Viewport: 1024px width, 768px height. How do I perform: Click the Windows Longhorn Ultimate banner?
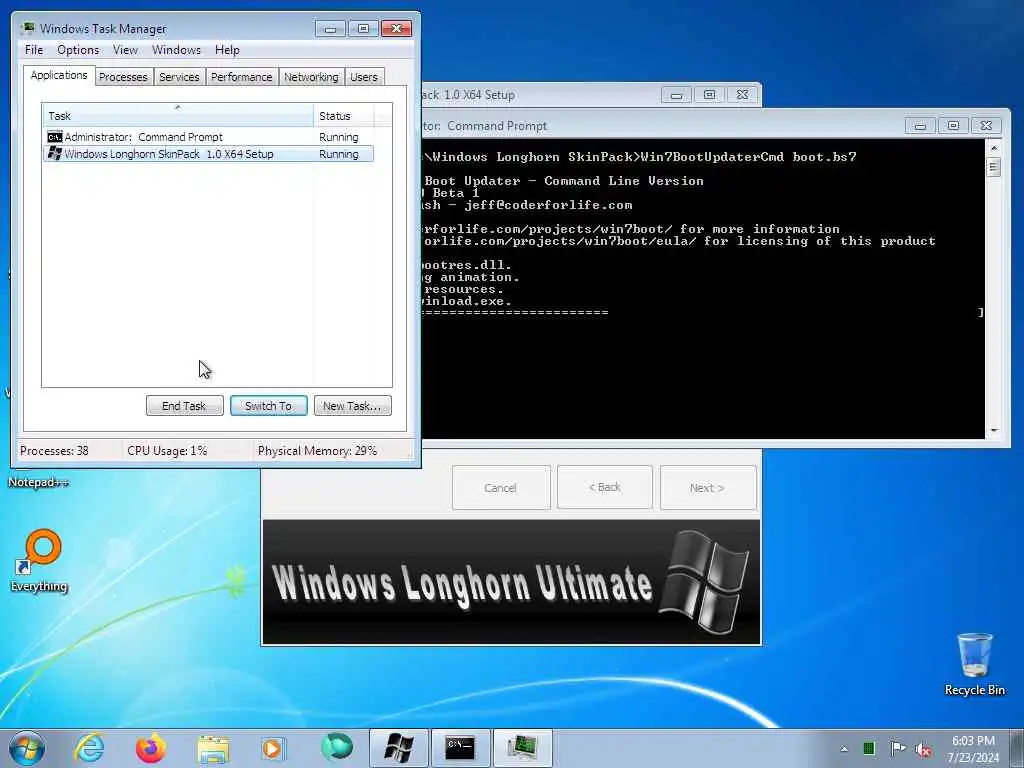click(x=511, y=582)
